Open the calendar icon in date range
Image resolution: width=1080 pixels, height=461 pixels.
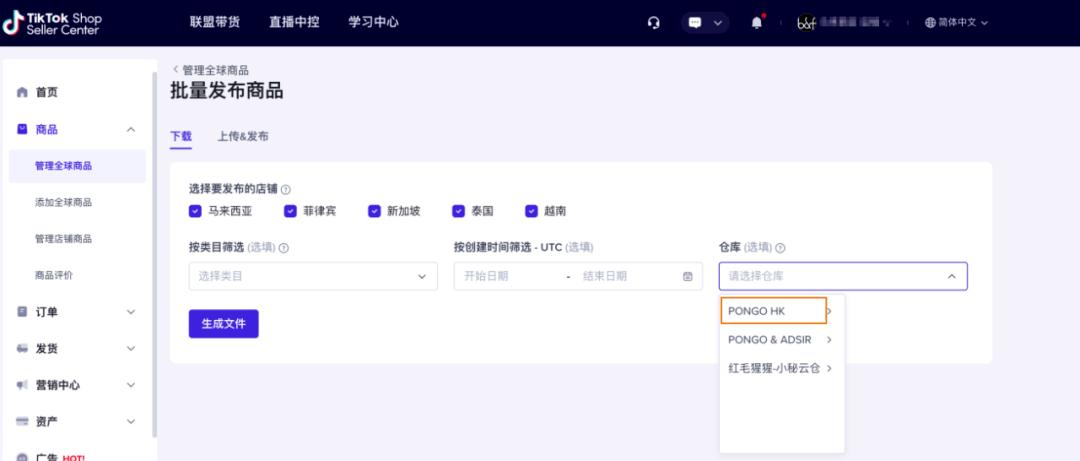(x=687, y=276)
